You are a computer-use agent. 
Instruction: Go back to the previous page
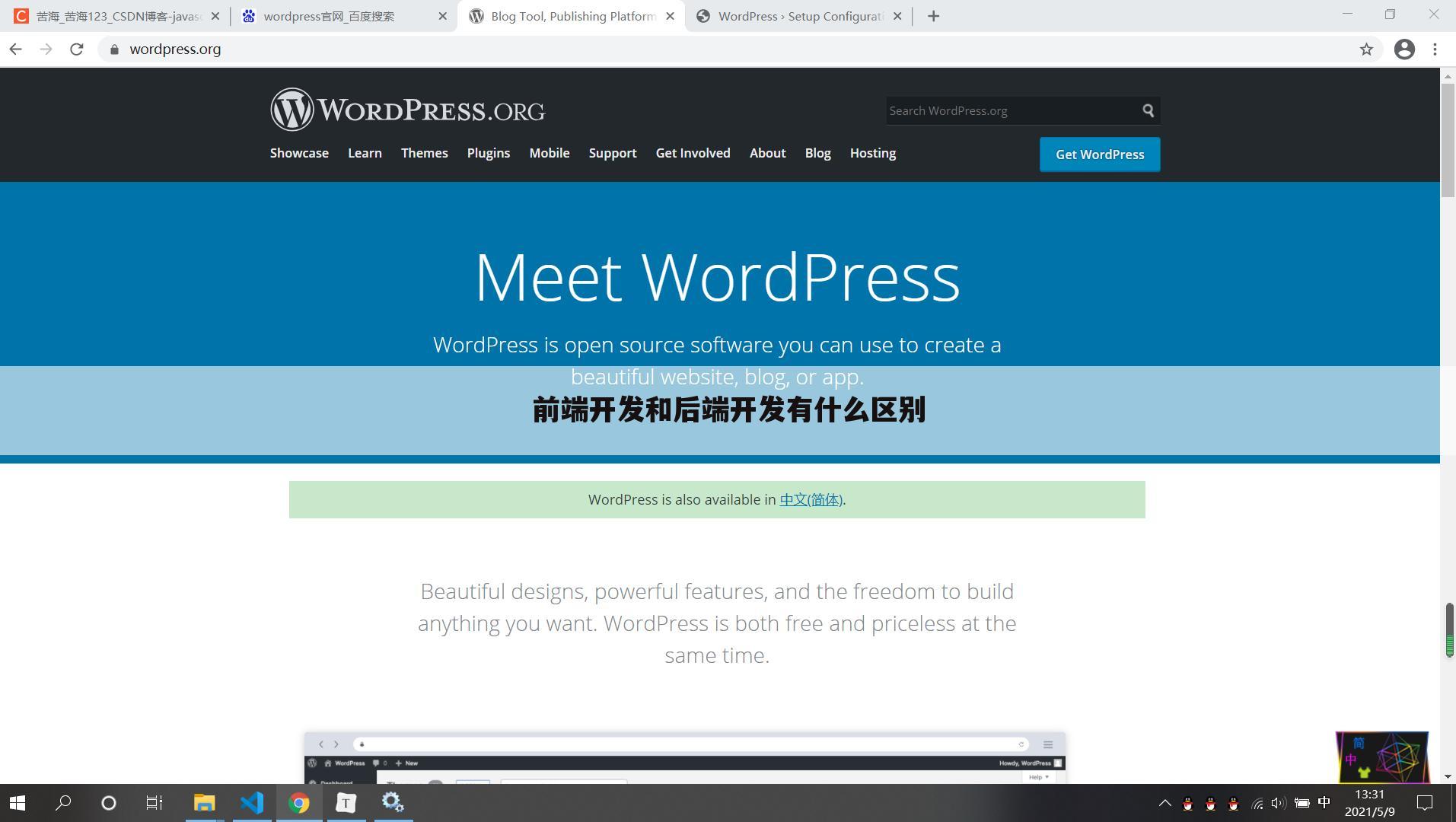click(x=16, y=49)
